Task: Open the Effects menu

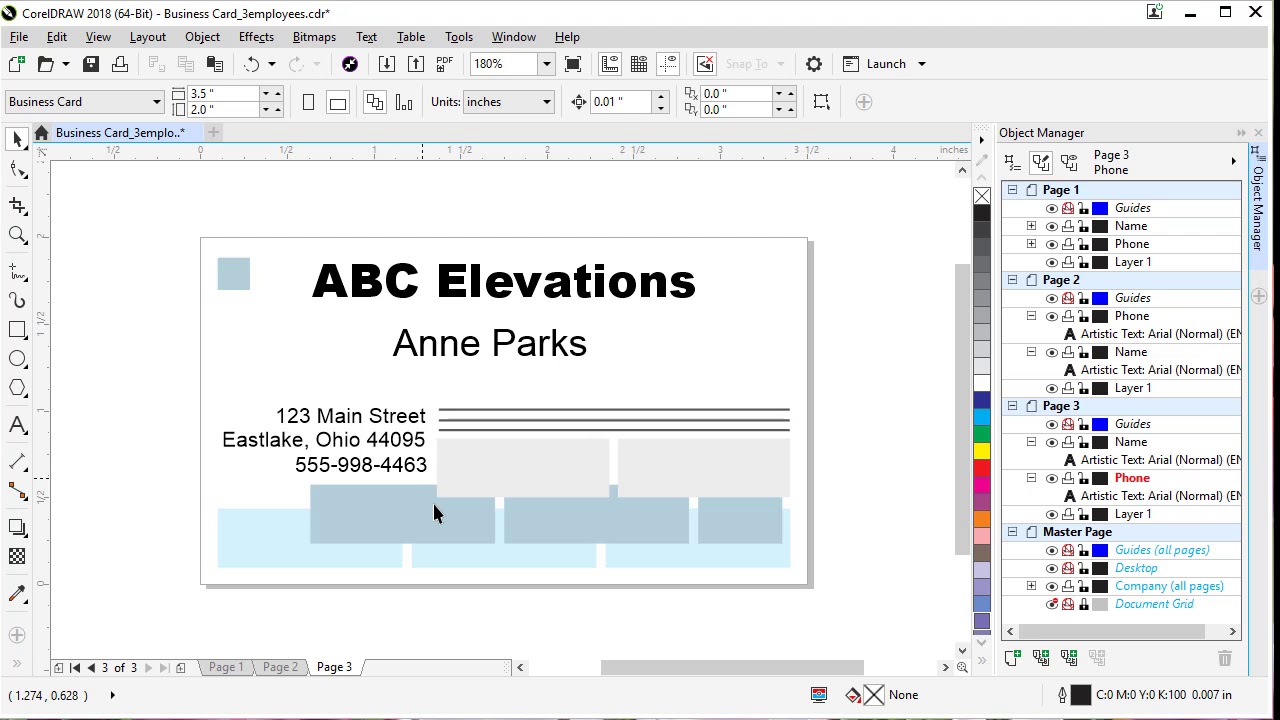Action: pos(256,37)
